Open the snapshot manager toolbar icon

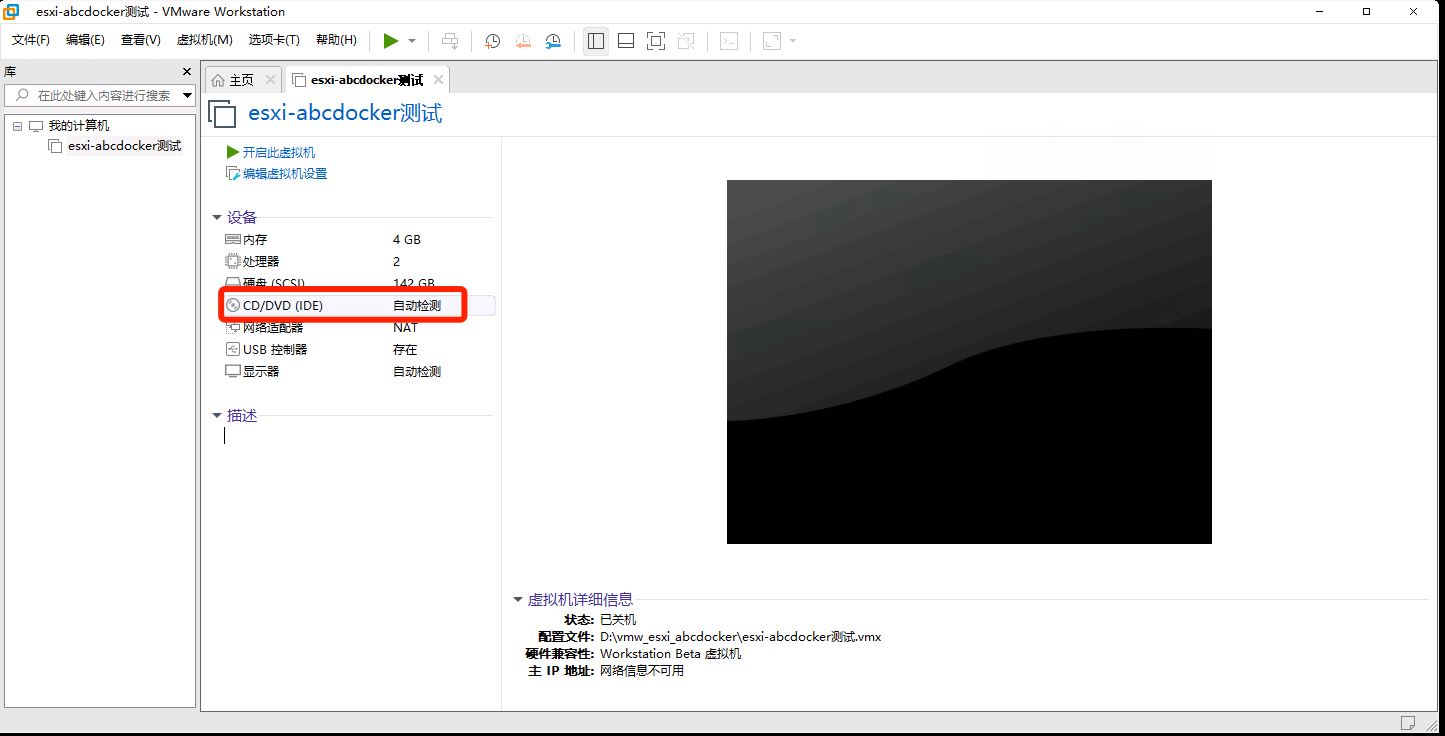(x=553, y=41)
